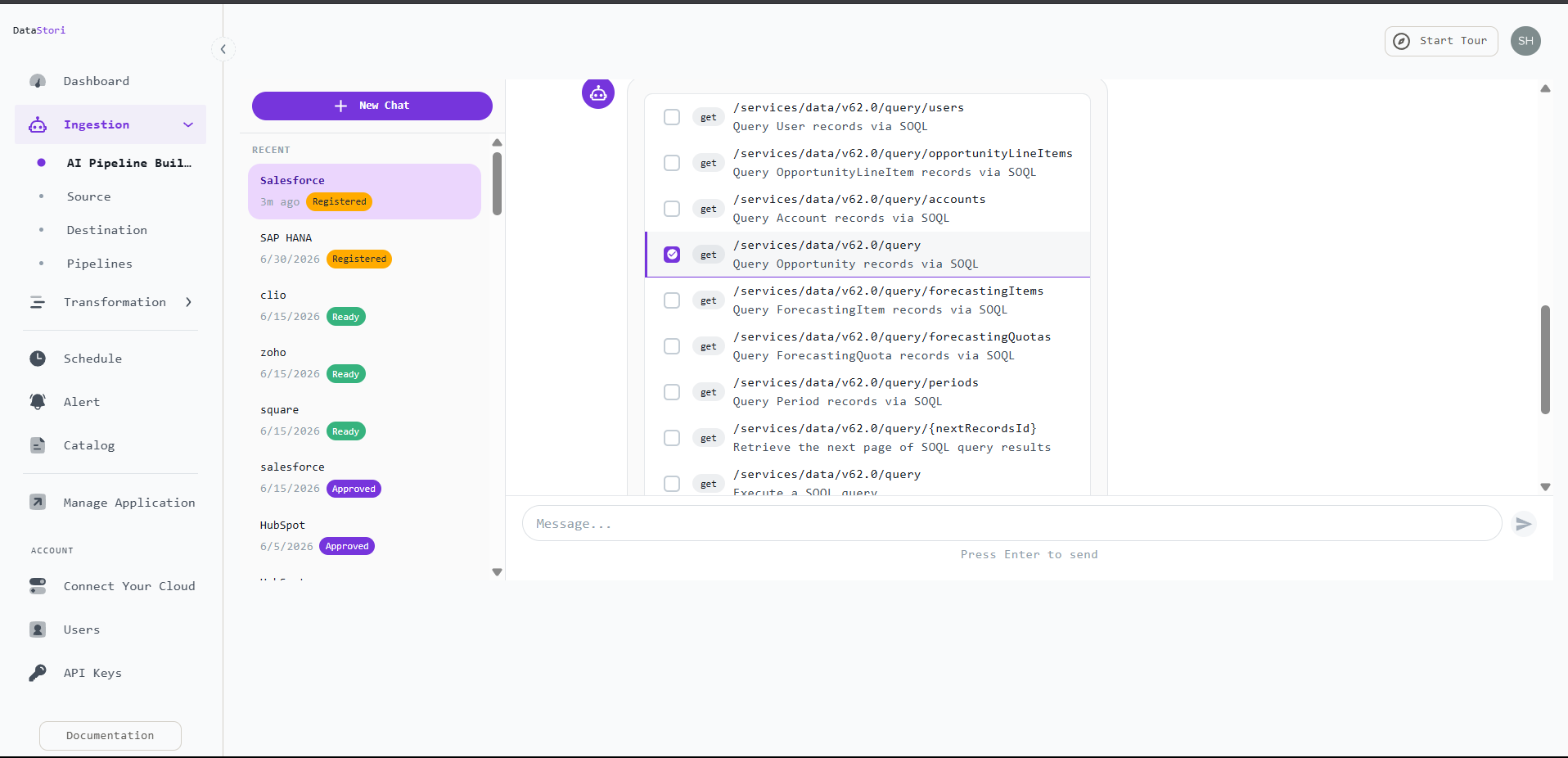Open the zoho chat entry
1568x758 pixels.
coord(365,363)
